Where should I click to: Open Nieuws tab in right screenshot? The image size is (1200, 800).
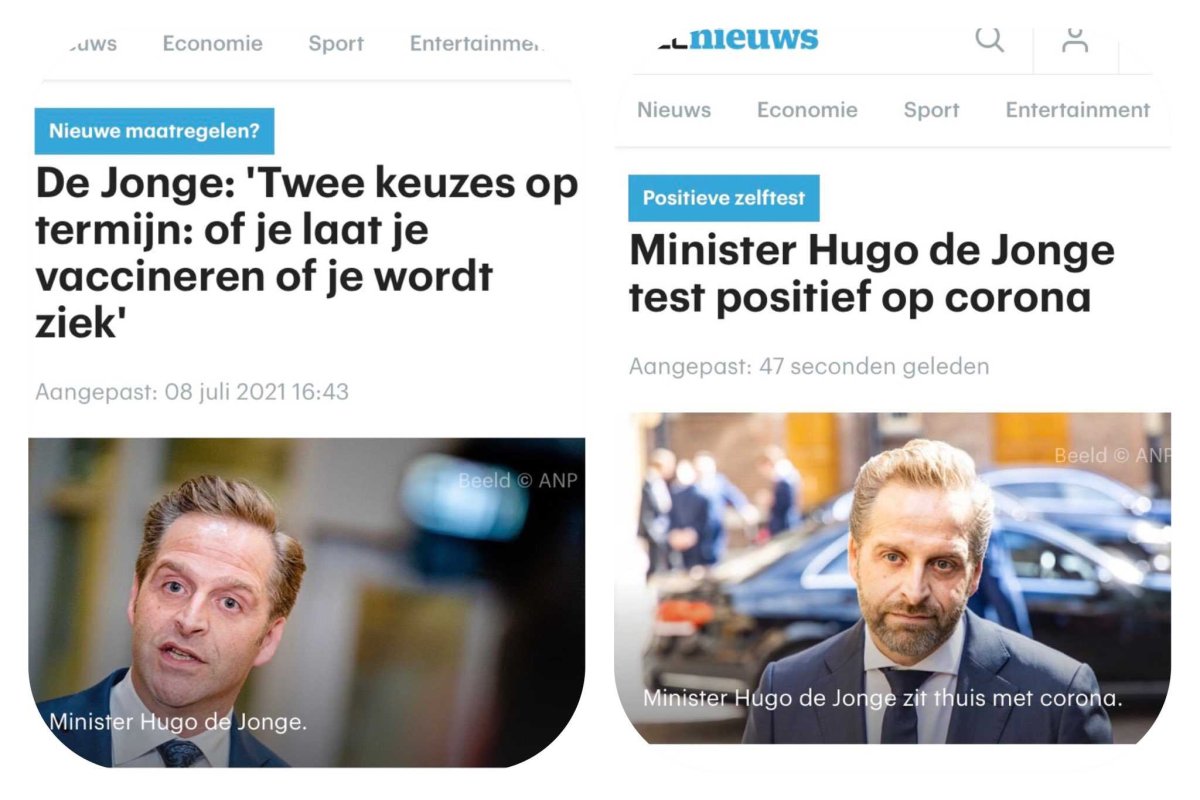(674, 110)
